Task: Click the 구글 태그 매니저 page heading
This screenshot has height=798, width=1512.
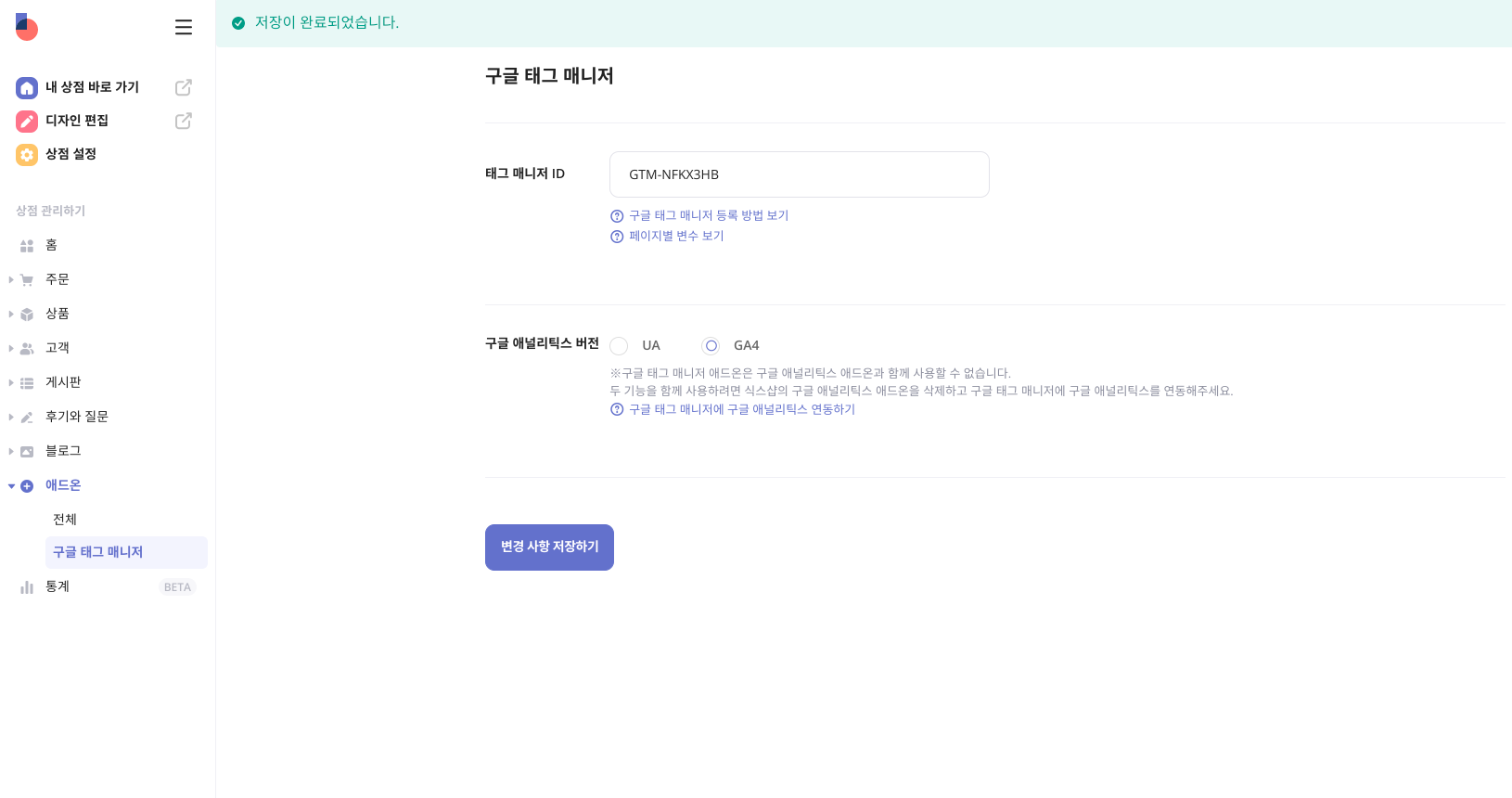Action: tap(549, 76)
